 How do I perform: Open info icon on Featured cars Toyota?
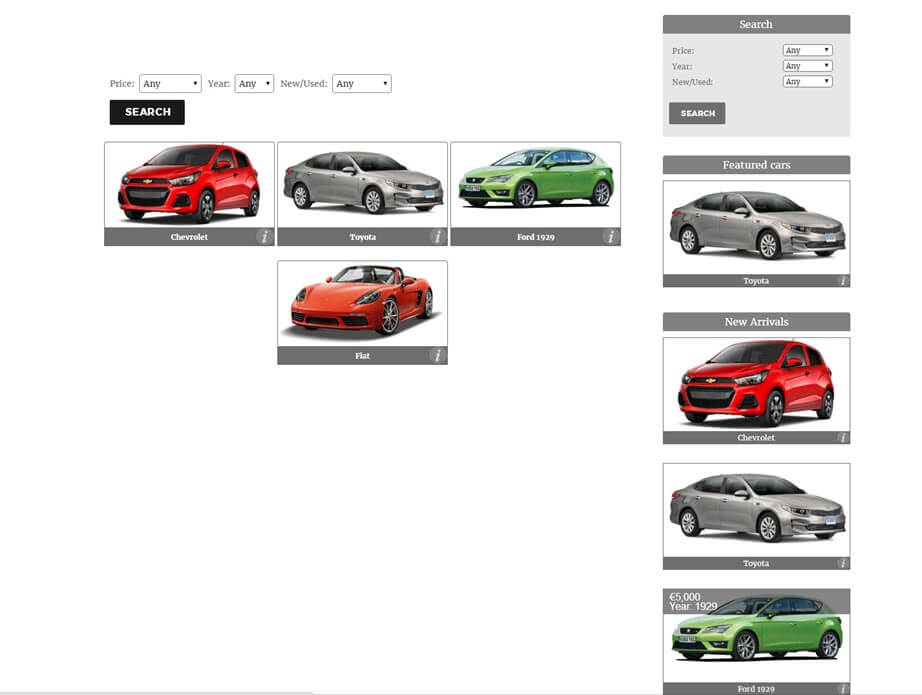click(843, 281)
